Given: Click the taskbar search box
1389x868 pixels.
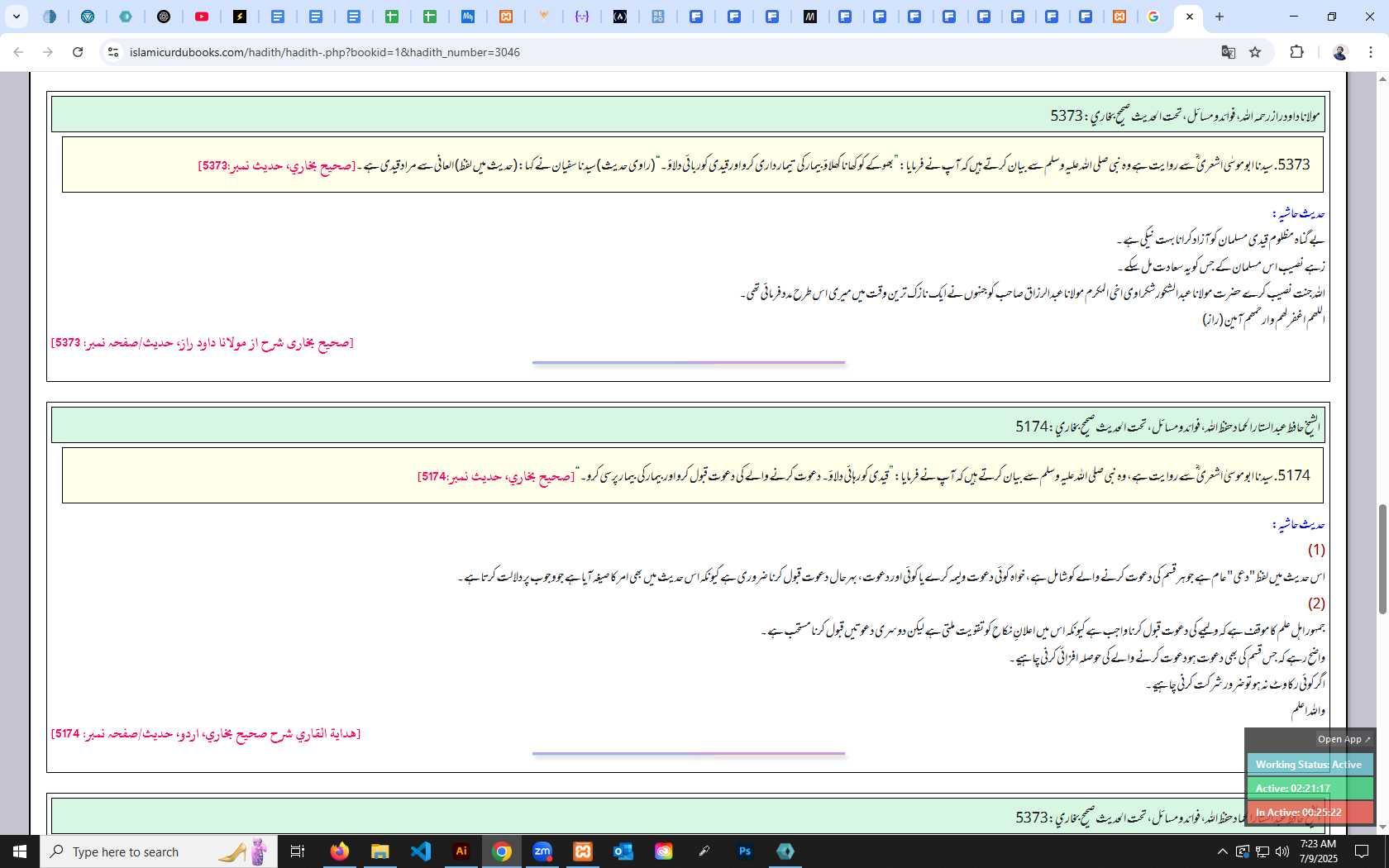Looking at the screenshot, I should coord(157,851).
